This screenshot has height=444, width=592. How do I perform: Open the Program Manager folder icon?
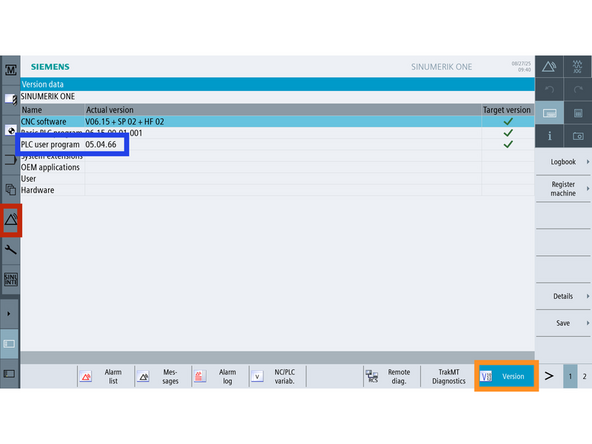tap(10, 160)
